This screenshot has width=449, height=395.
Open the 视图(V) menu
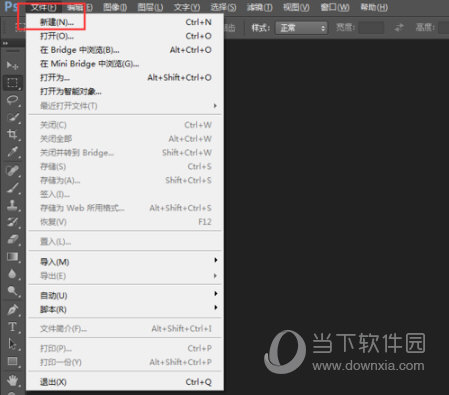pyautogui.click(x=296, y=7)
